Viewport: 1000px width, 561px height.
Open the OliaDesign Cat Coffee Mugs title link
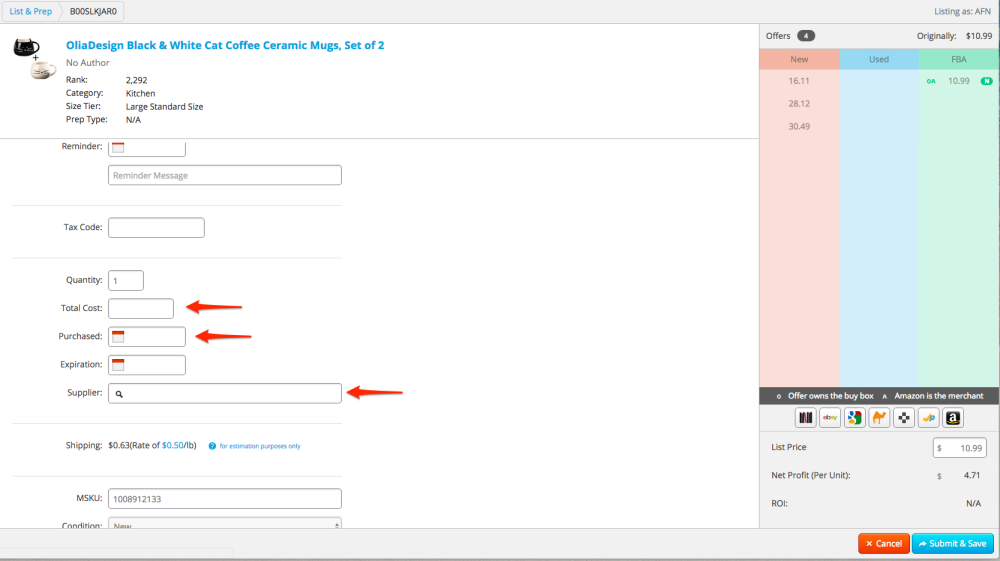[225, 45]
